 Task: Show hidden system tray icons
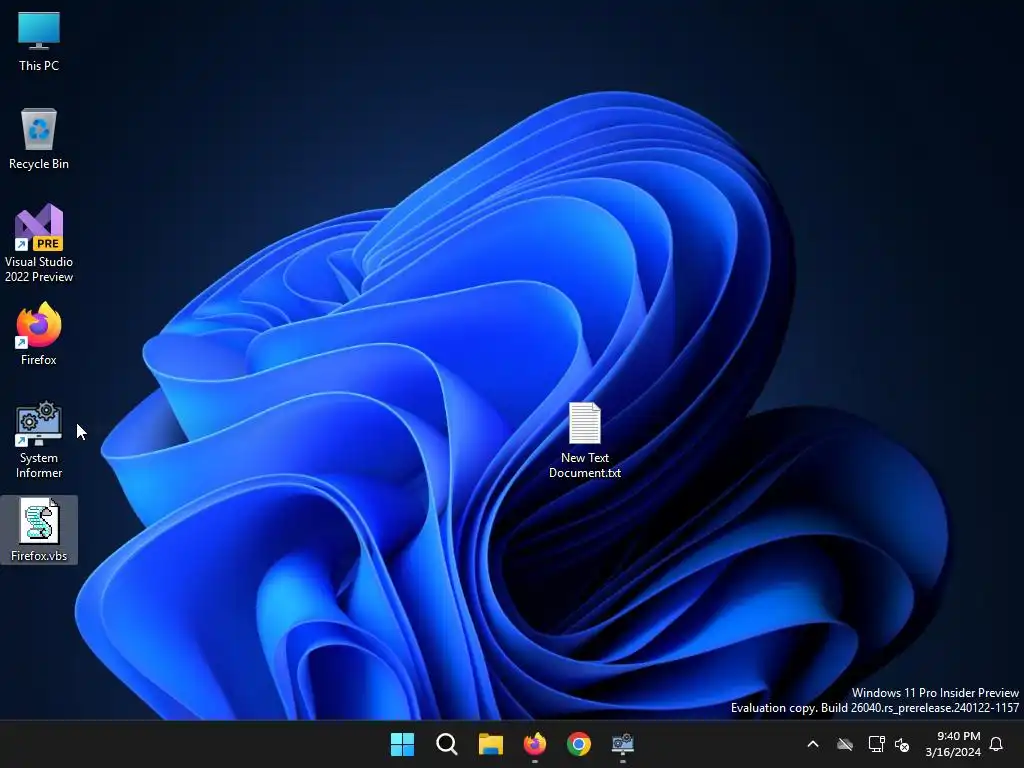[813, 744]
